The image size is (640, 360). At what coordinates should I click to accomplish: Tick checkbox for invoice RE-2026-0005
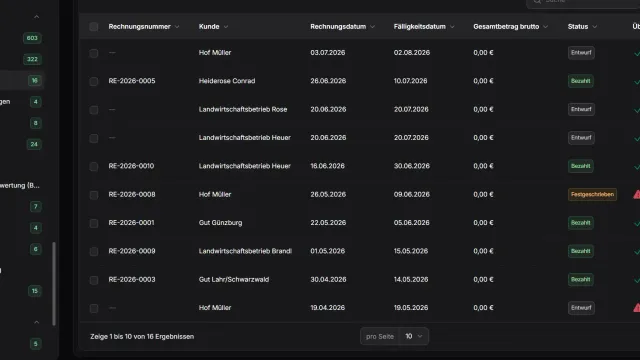click(93, 81)
